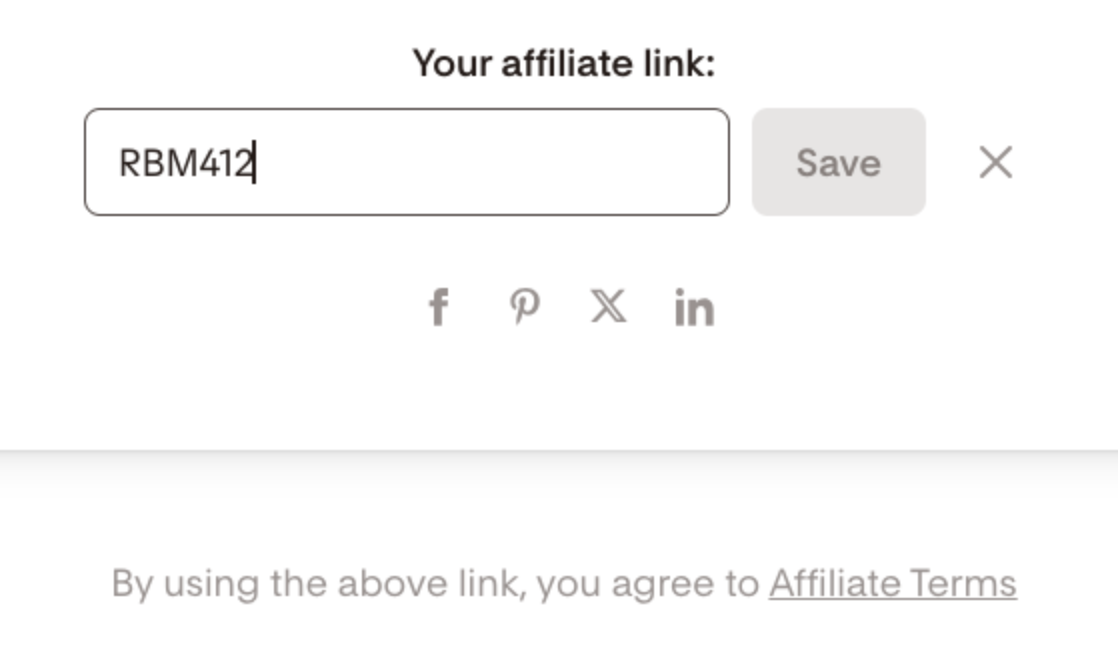Share the affiliate link on Pinterest

(x=524, y=308)
